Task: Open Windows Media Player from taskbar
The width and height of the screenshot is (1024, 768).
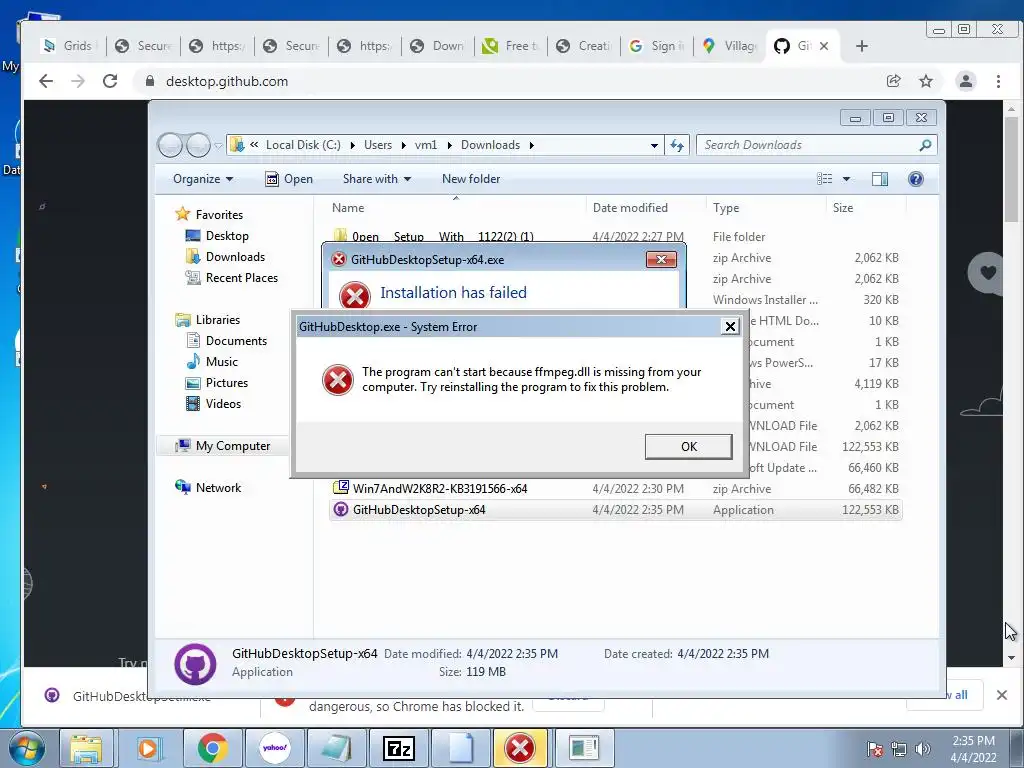Action: tap(148, 748)
